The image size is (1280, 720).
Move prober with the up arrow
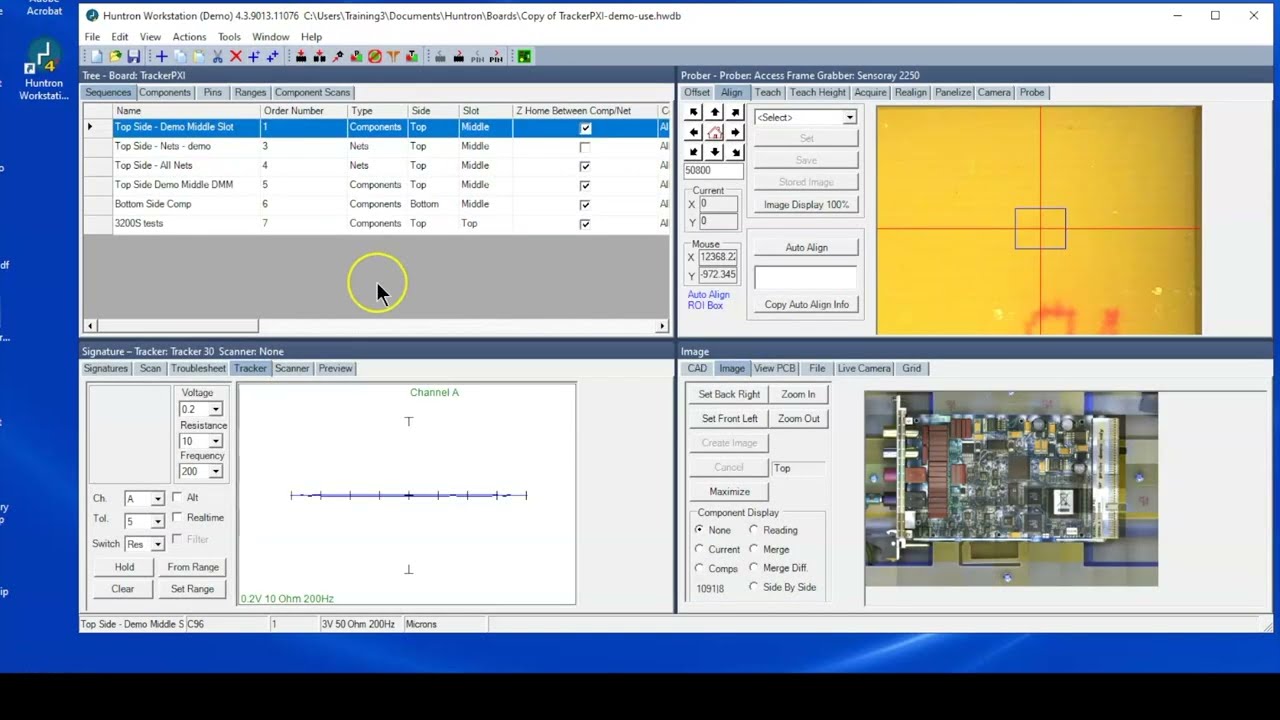[x=715, y=112]
